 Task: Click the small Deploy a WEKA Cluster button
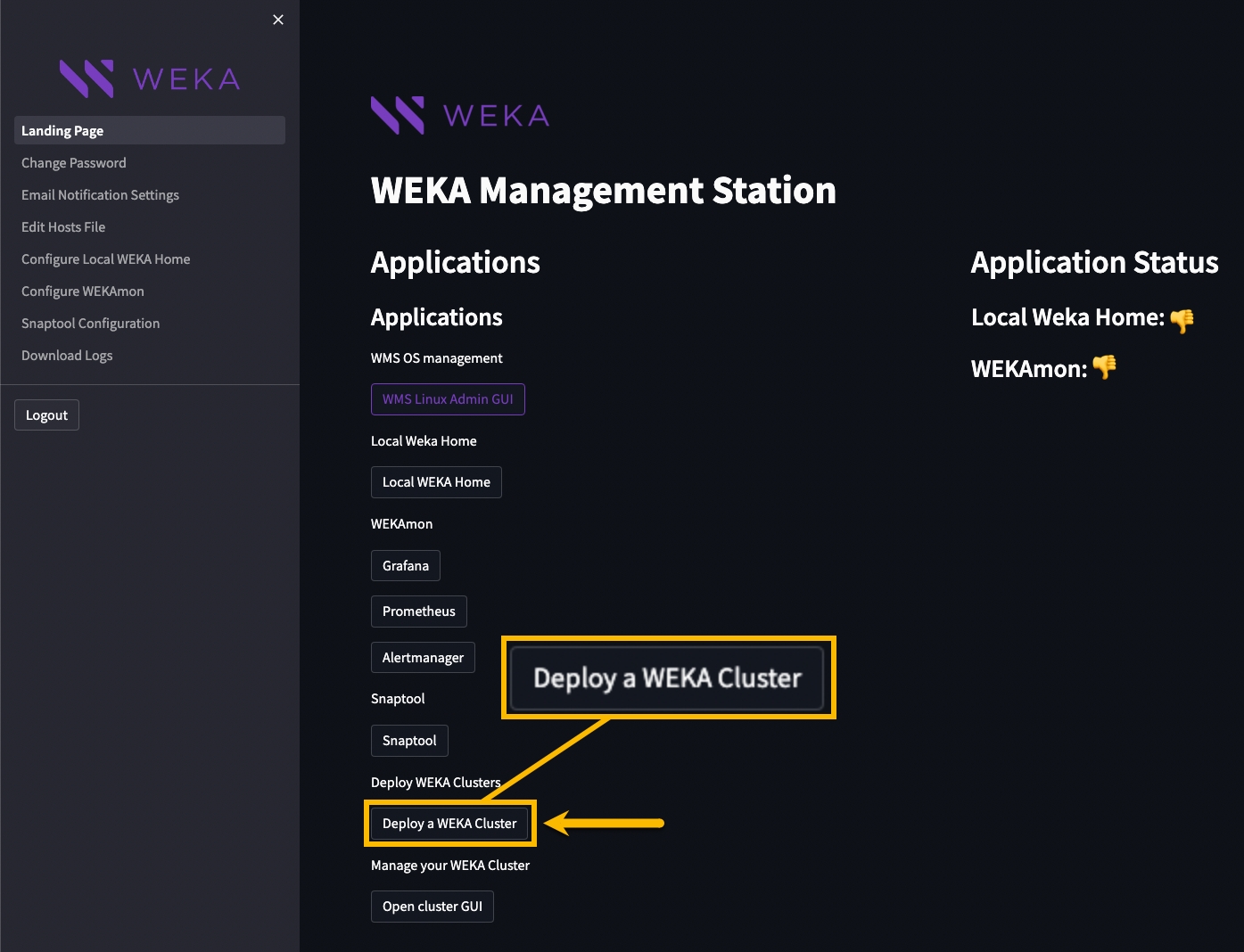click(449, 824)
